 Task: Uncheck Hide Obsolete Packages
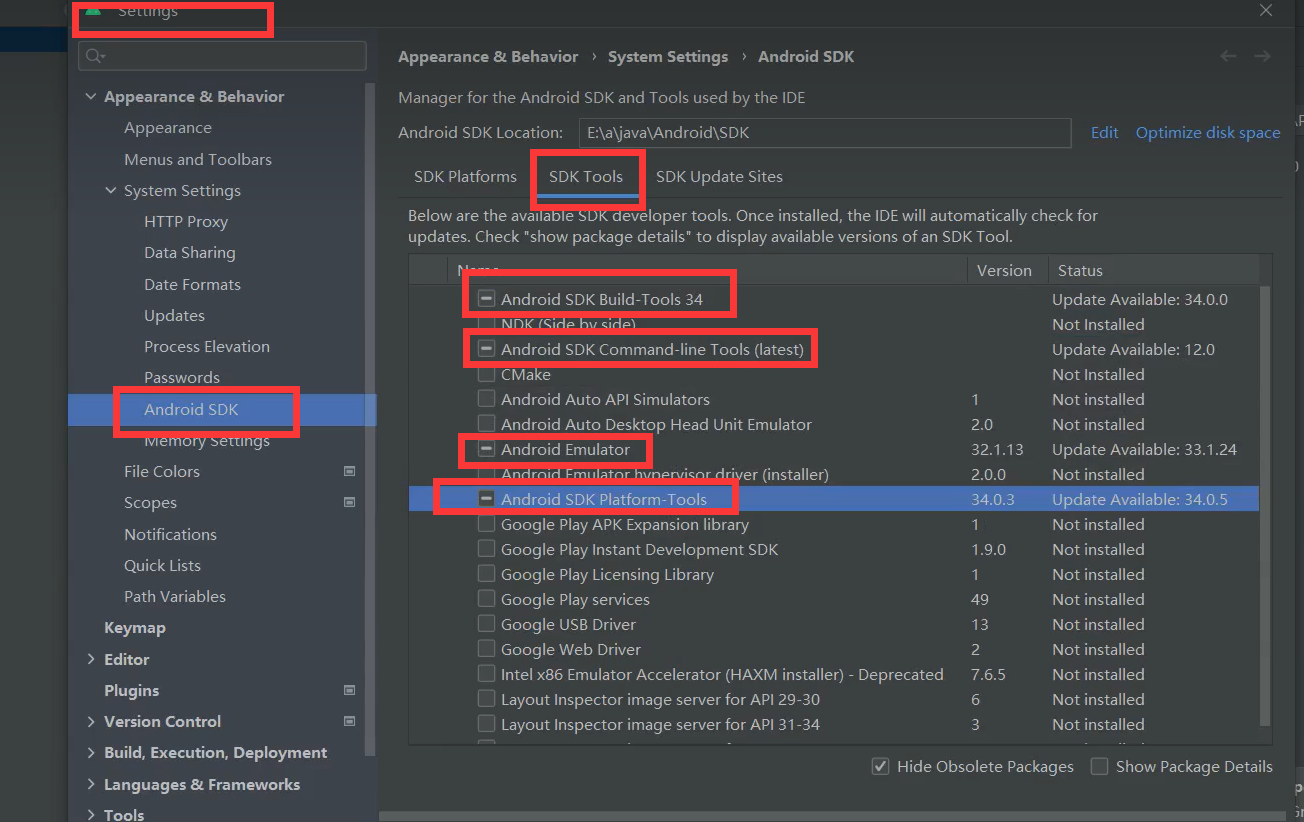pyautogui.click(x=880, y=766)
